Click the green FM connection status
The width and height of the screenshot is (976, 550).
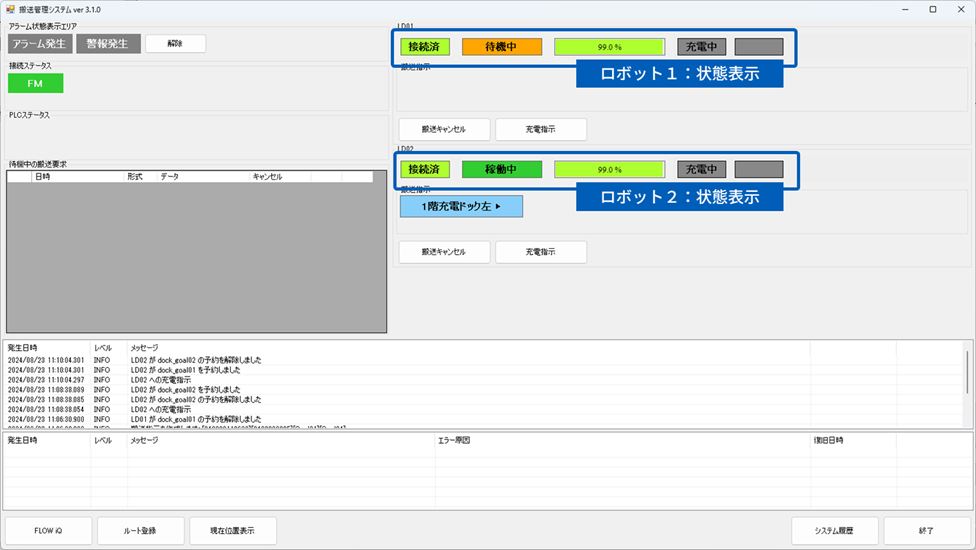click(x=35, y=83)
